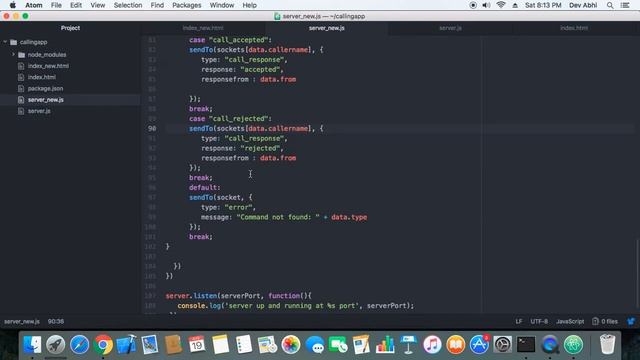The image size is (640, 360).
Task: Select the server_new.js editor tab
Action: [327, 28]
